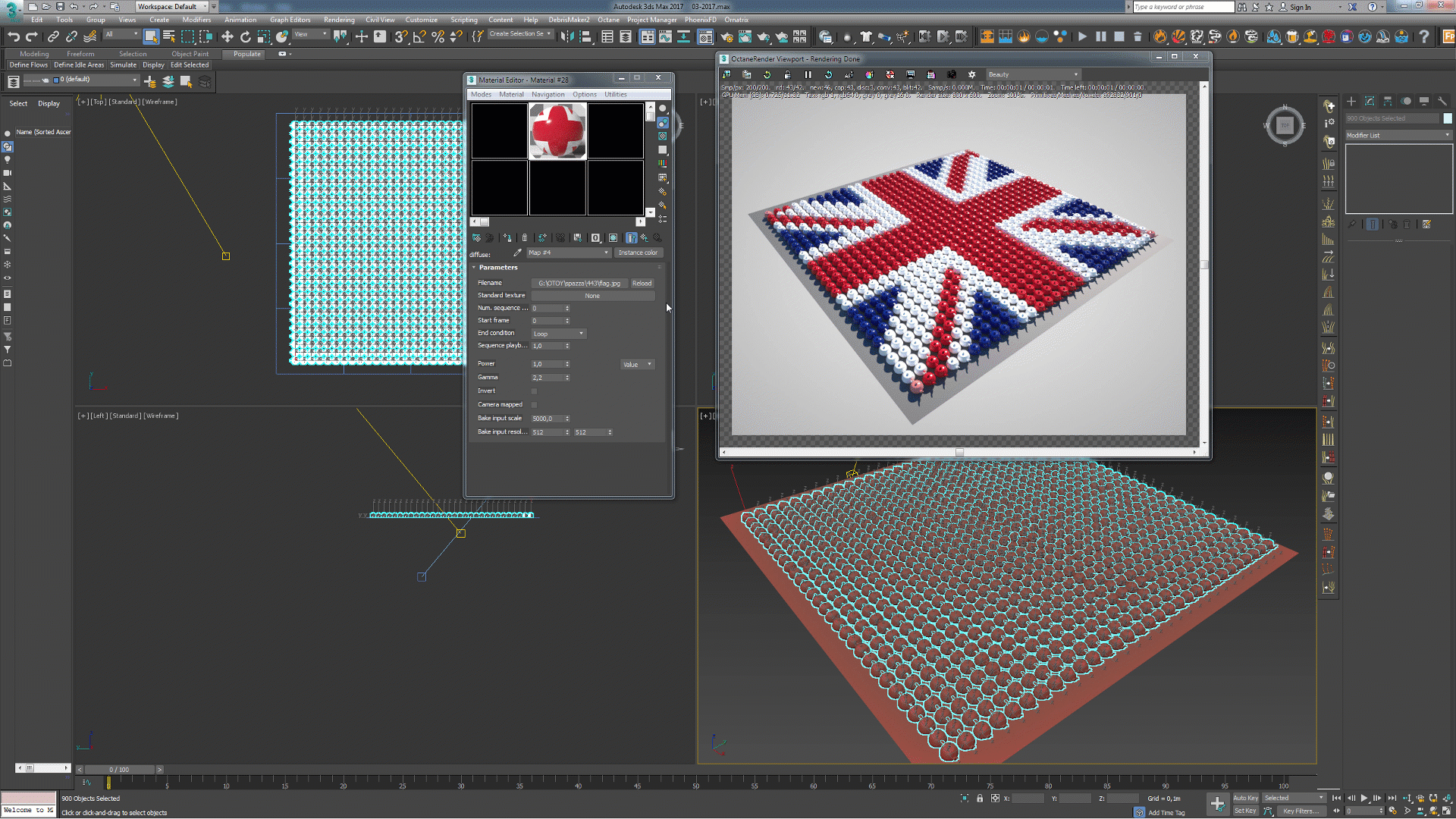Image resolution: width=1456 pixels, height=819 pixels.
Task: Click the lock icon in Octane viewport toolbar
Action: [x=787, y=74]
